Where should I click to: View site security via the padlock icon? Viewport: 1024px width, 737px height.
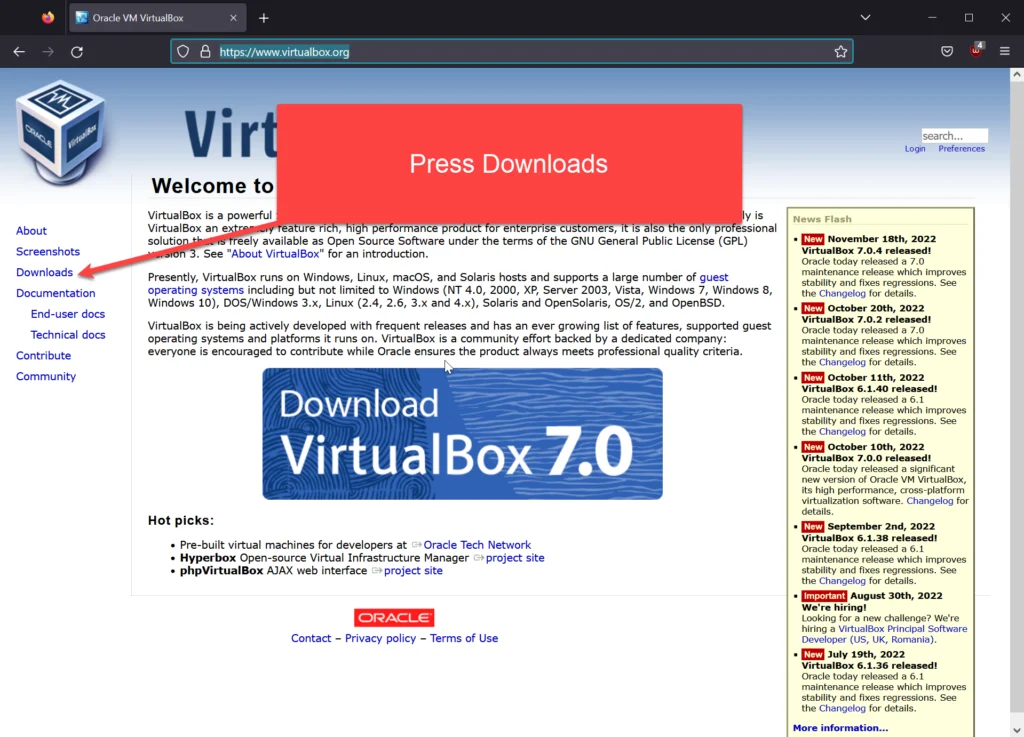pyautogui.click(x=205, y=51)
